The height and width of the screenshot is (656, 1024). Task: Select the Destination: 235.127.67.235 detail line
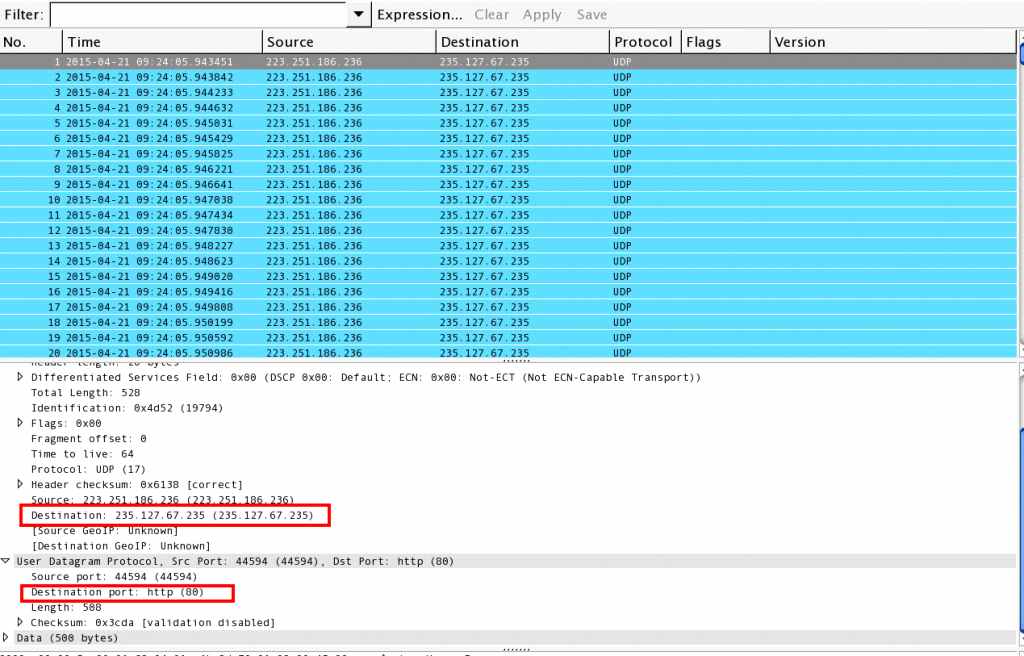pos(172,515)
